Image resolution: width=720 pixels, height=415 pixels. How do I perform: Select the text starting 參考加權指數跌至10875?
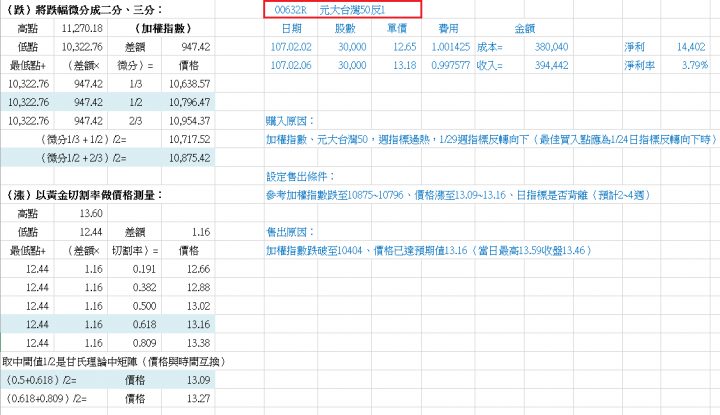pos(458,195)
